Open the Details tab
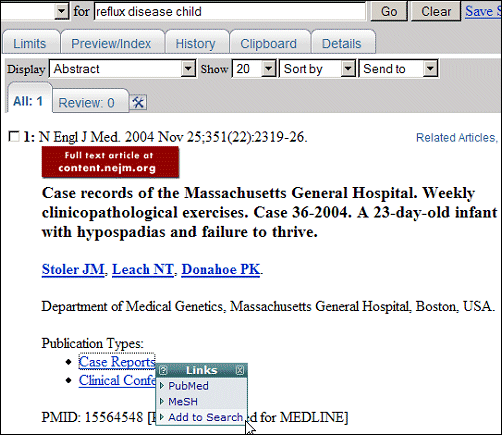502x435 pixels. click(x=342, y=43)
